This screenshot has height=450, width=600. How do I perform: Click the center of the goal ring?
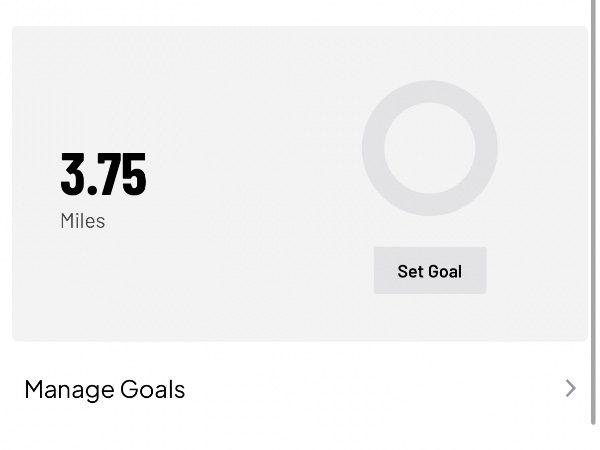pyautogui.click(x=430, y=148)
